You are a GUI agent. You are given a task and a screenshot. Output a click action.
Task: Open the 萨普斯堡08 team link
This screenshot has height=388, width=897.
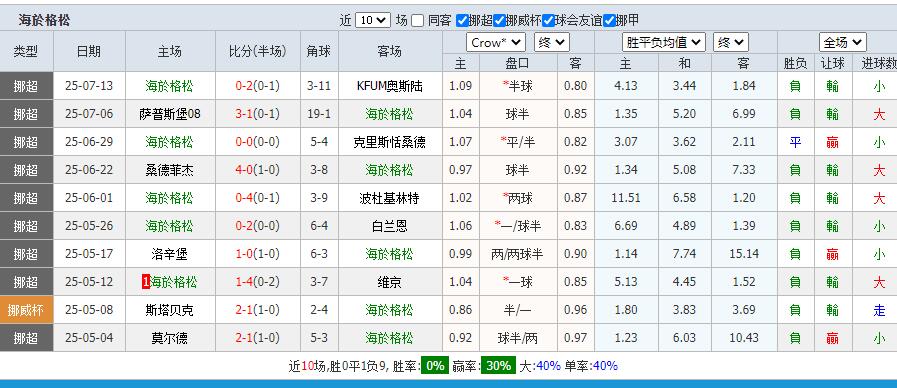click(x=169, y=114)
